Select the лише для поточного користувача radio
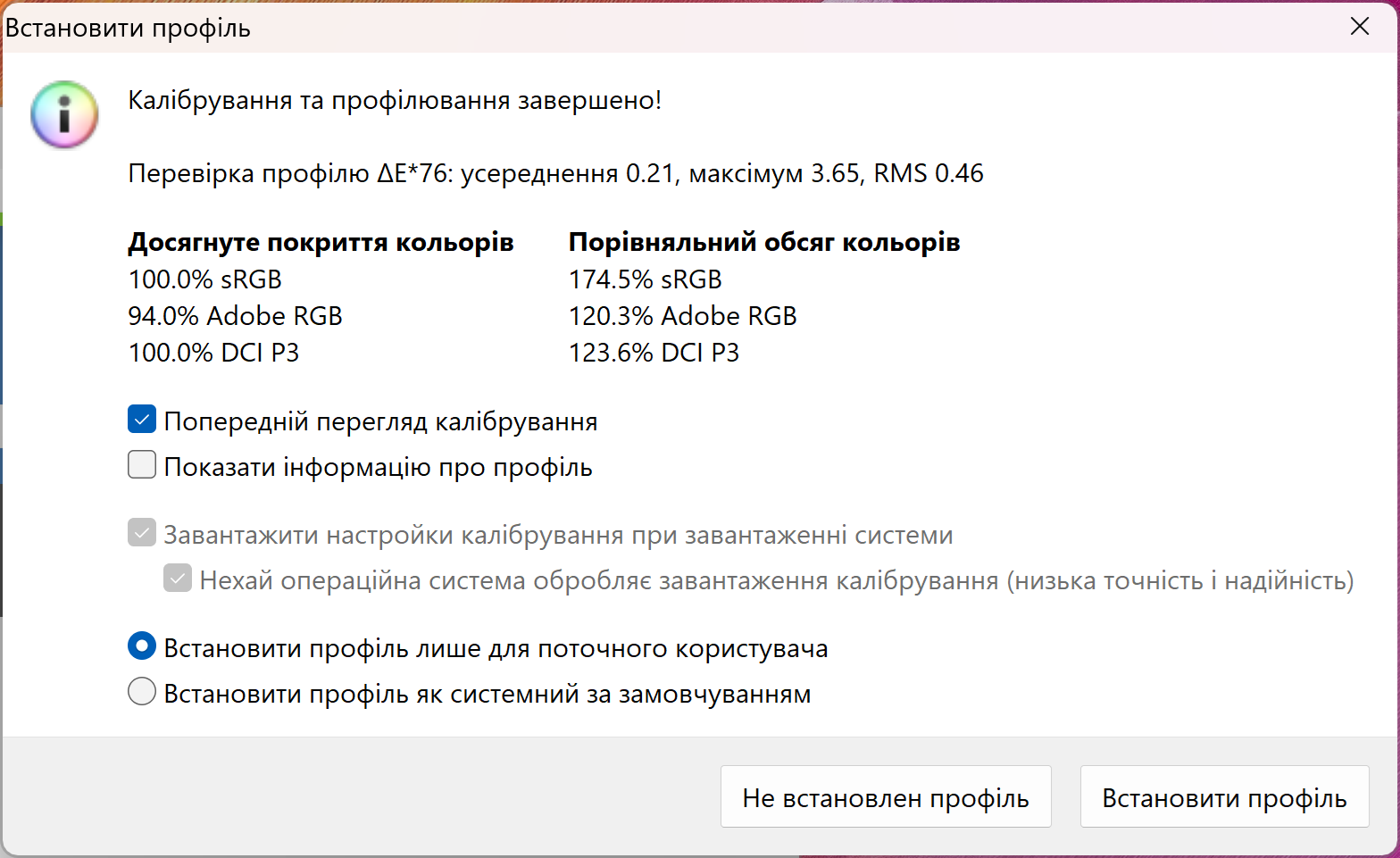The height and width of the screenshot is (858, 1400). (x=142, y=646)
